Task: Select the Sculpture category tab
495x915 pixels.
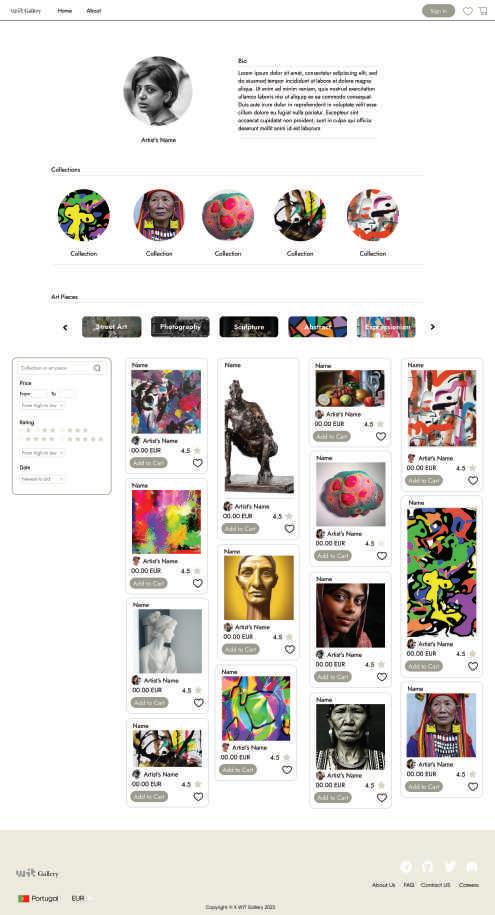Action: tap(249, 327)
